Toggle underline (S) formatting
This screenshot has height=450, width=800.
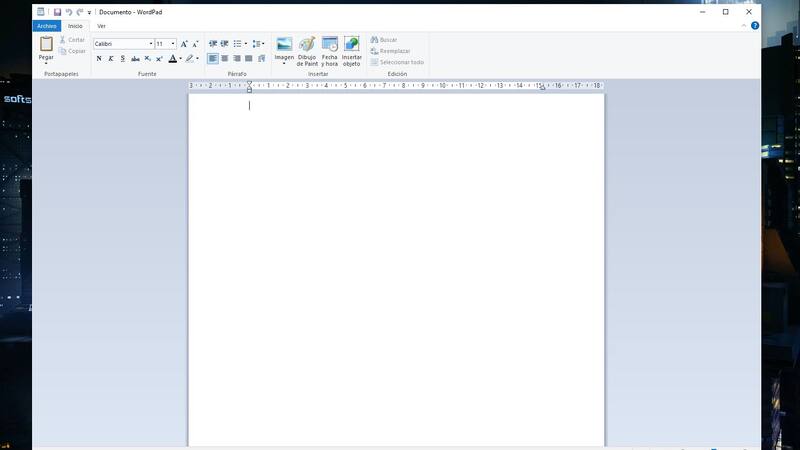[123, 59]
